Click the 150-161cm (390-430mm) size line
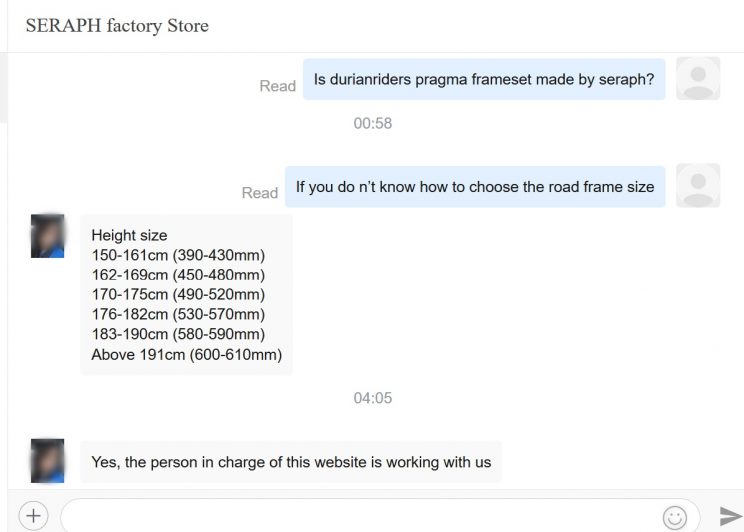 tap(178, 255)
